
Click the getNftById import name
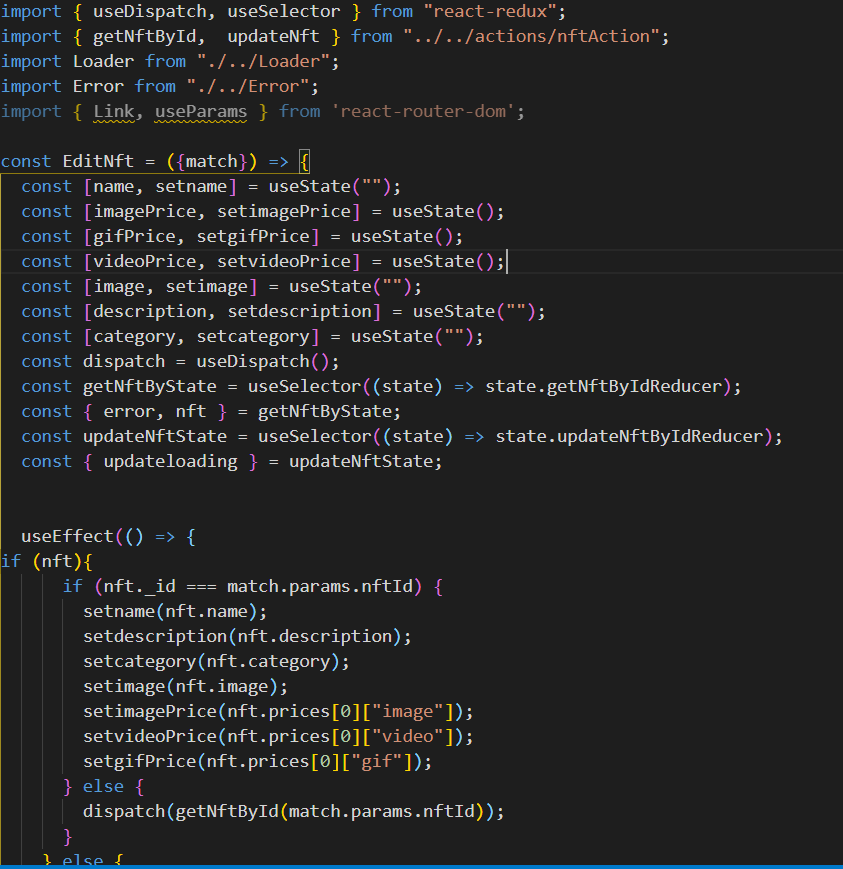click(144, 37)
